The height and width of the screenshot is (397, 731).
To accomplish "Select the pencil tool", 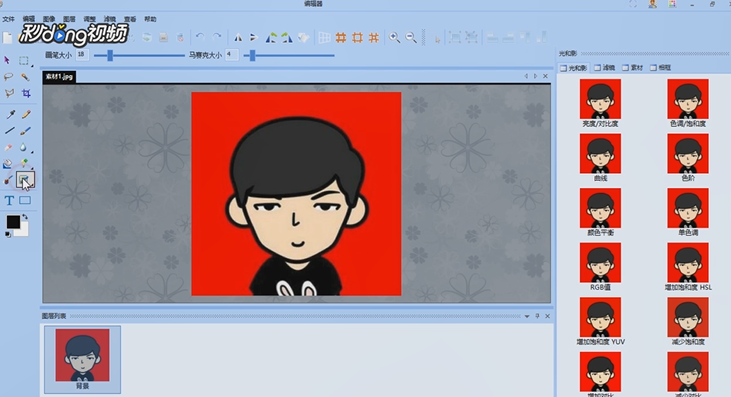I will click(x=26, y=114).
